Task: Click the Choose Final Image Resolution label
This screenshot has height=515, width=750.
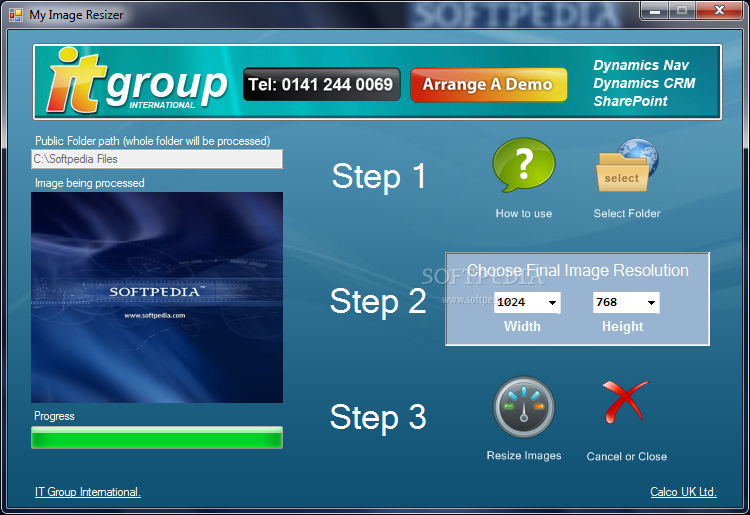Action: point(578,271)
